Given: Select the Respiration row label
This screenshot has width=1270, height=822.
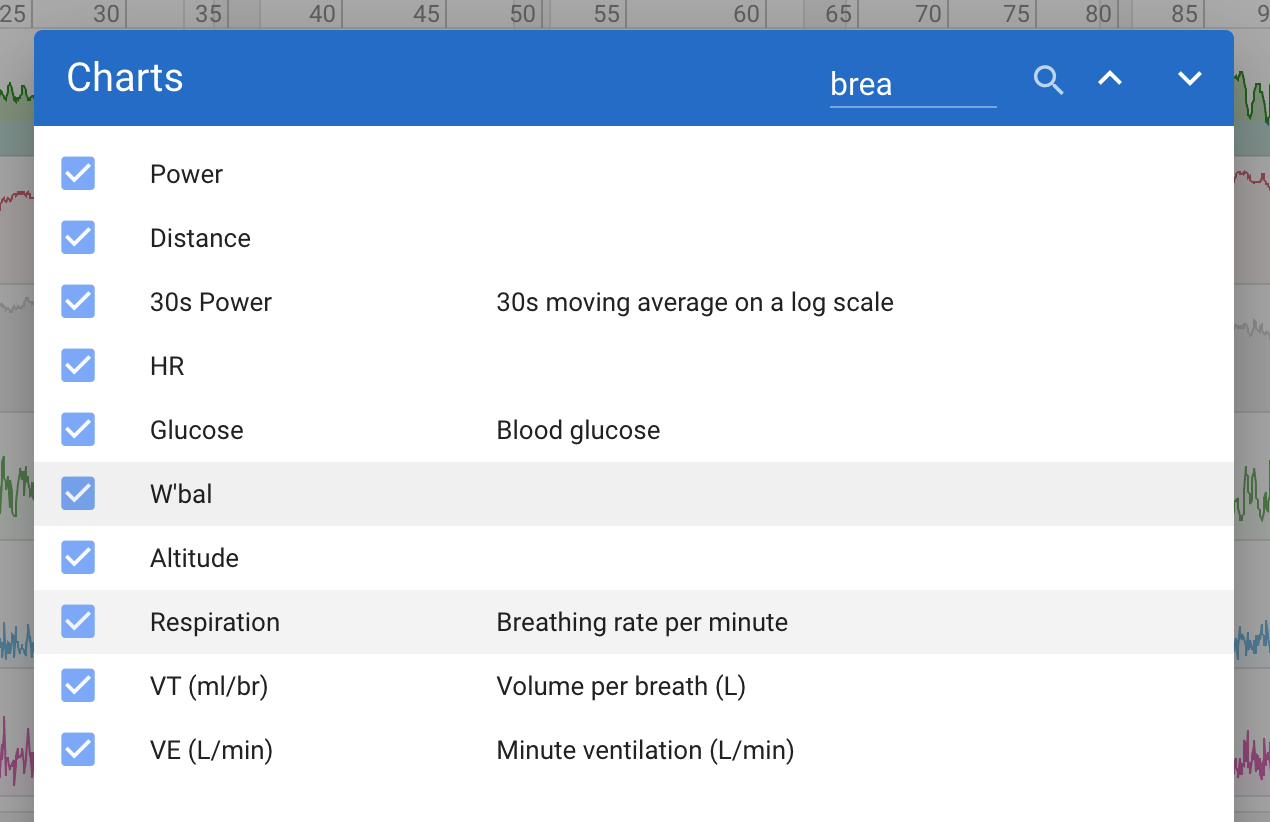Looking at the screenshot, I should [215, 622].
